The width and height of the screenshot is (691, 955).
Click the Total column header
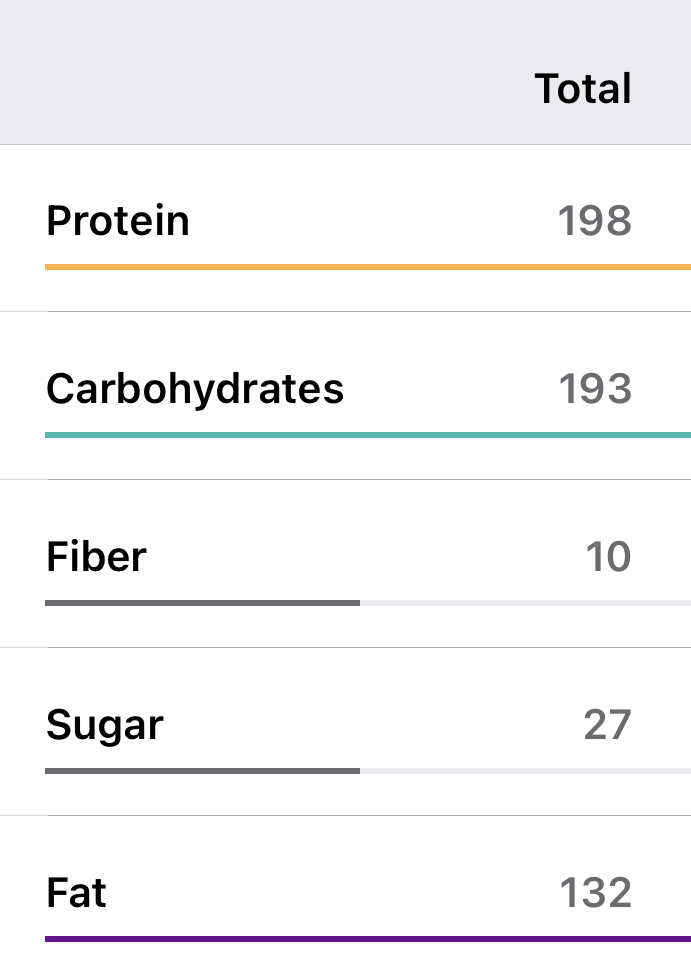[x=583, y=89]
